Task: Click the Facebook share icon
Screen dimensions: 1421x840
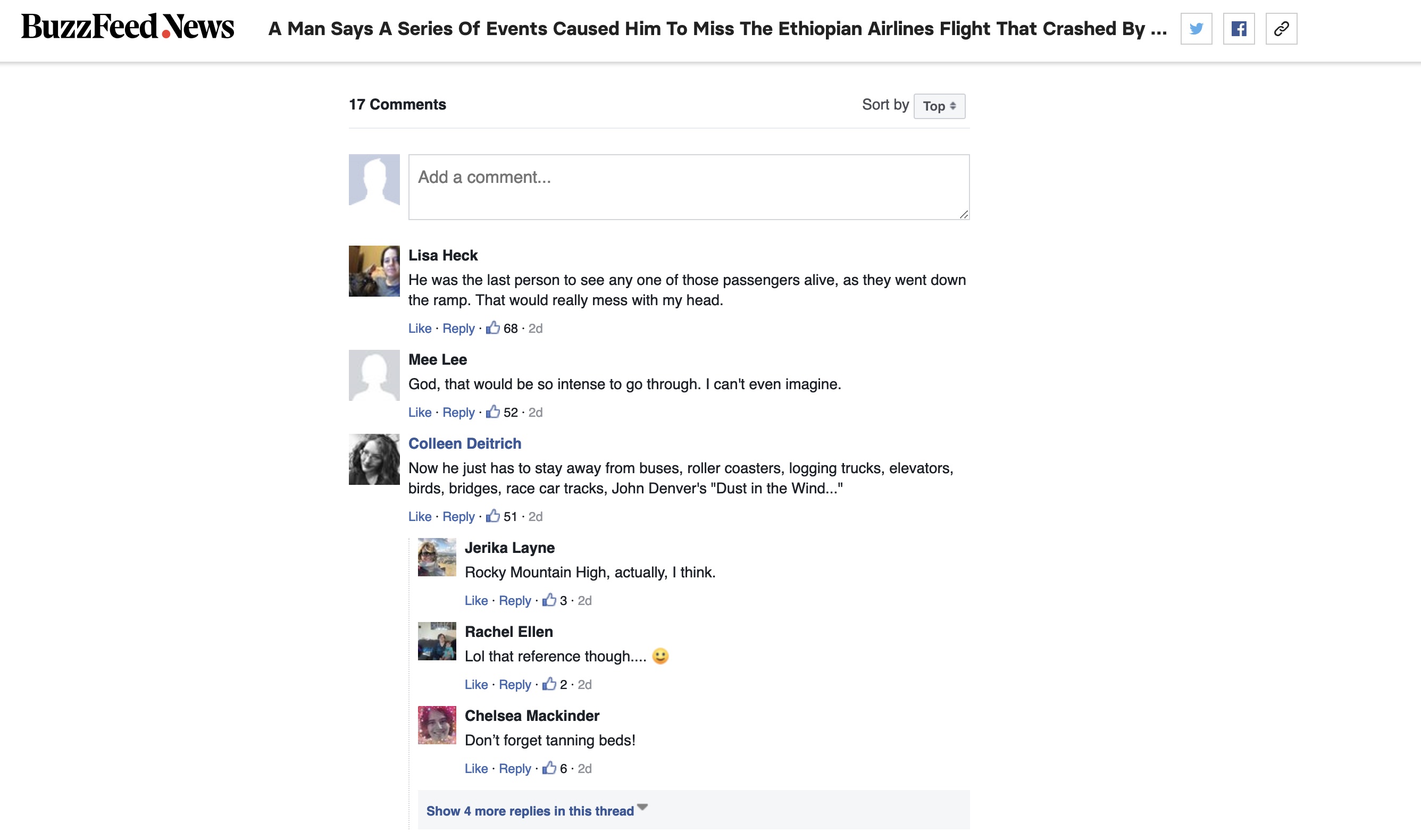Action: [1239, 29]
